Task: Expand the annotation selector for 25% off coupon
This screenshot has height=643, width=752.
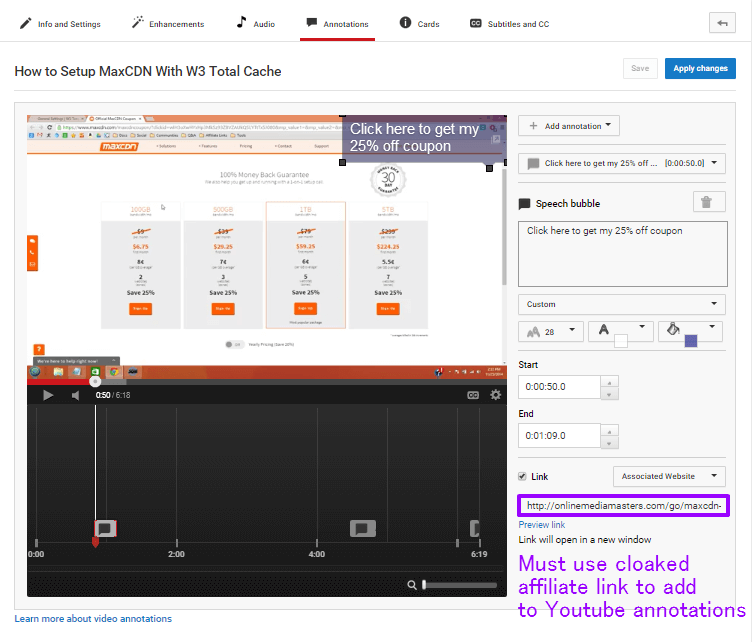Action: click(622, 163)
